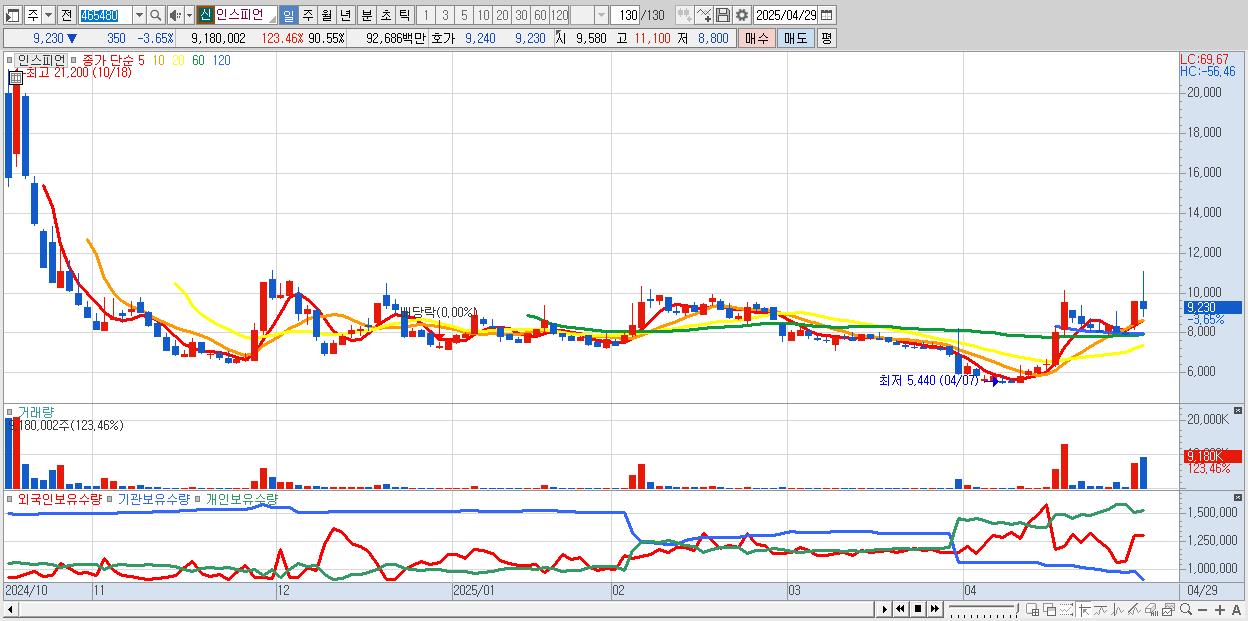Click the A auto-scale icon
The height and width of the screenshot is (621, 1248).
click(1236, 609)
